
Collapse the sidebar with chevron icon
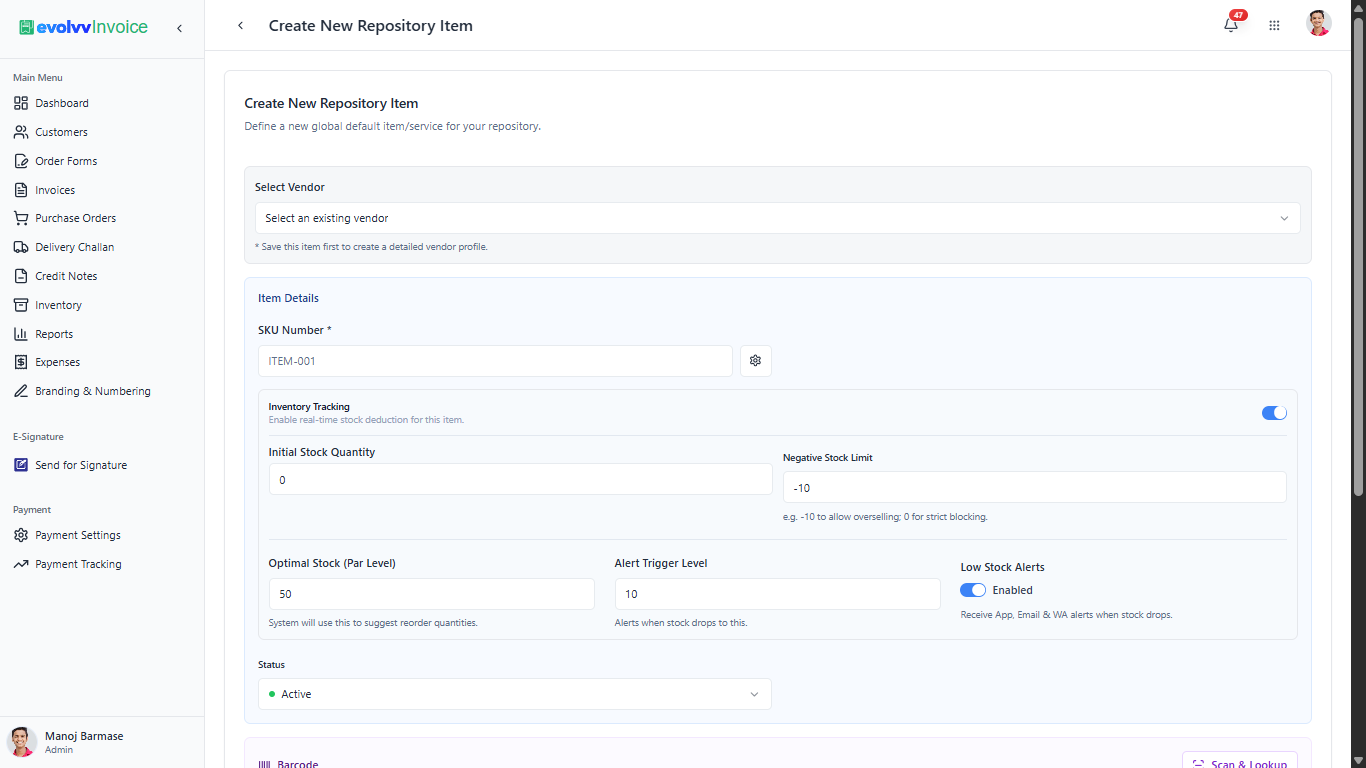(x=179, y=28)
